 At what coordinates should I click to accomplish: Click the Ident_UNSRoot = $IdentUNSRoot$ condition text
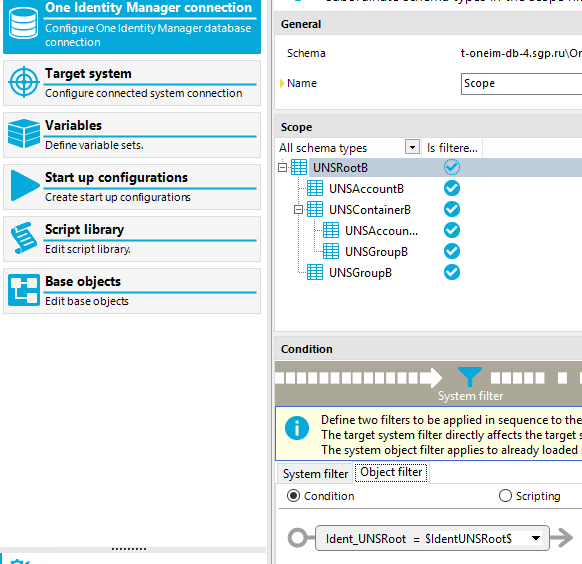tap(419, 538)
